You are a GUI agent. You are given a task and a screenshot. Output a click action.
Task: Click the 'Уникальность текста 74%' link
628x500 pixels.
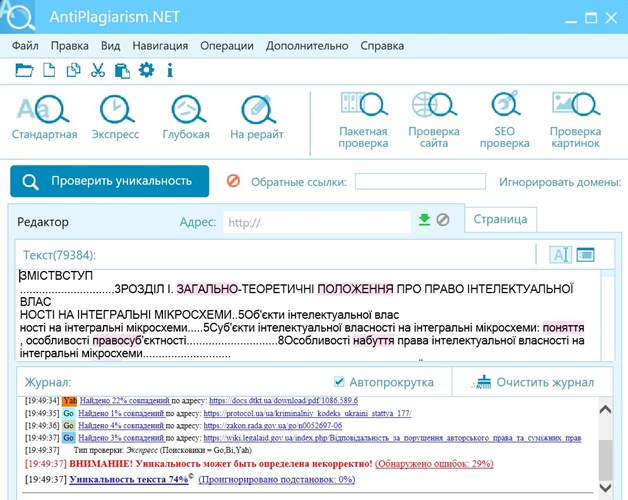click(x=129, y=479)
